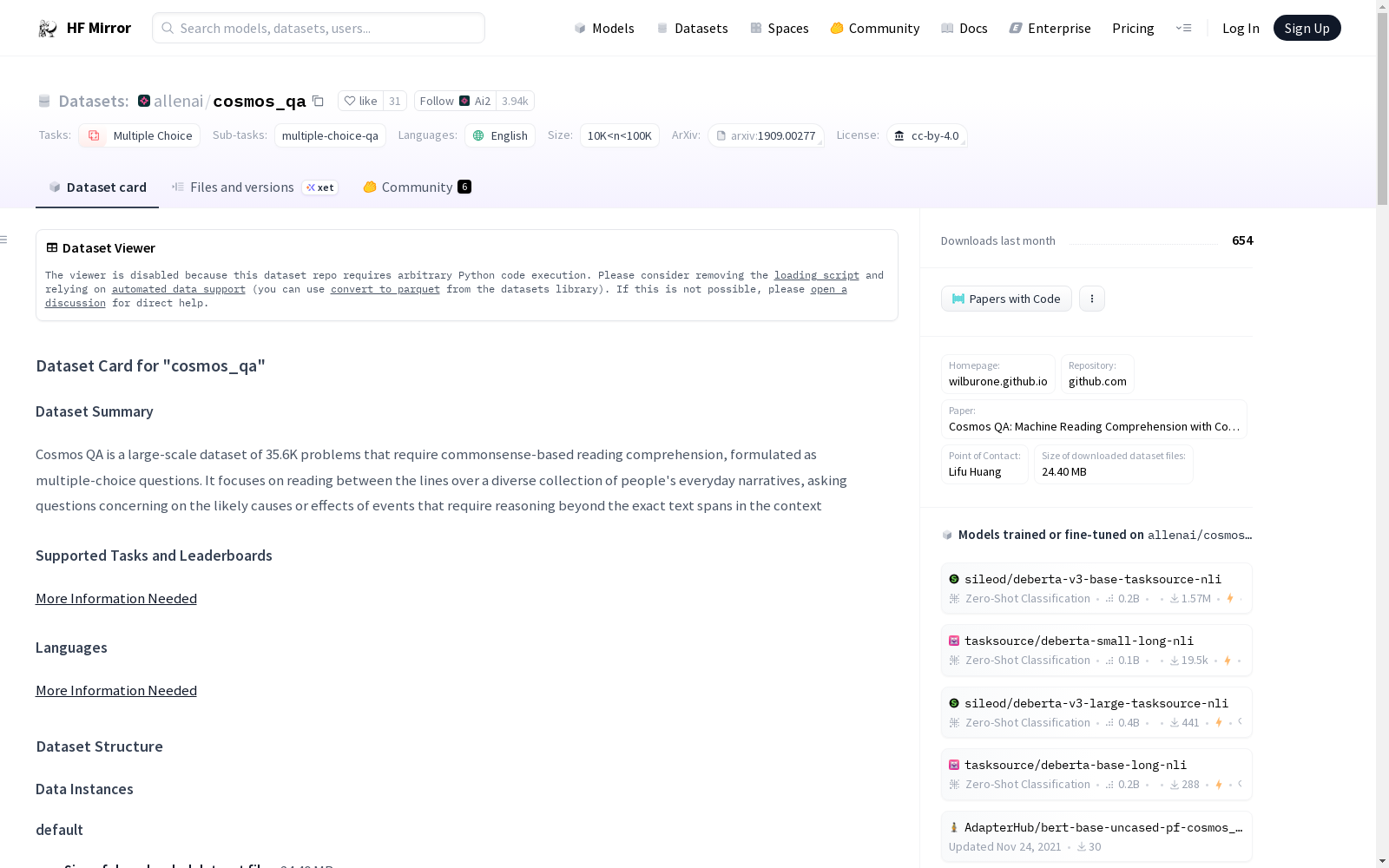Viewport: 1389px width, 868px height.
Task: Copy dataset name with the copy icon
Action: point(318,101)
